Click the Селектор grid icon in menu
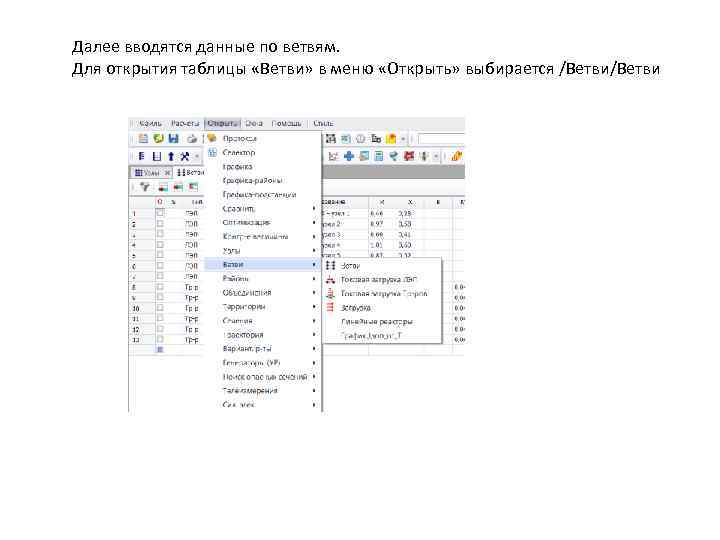Viewport: 720px width, 540px height. point(212,152)
